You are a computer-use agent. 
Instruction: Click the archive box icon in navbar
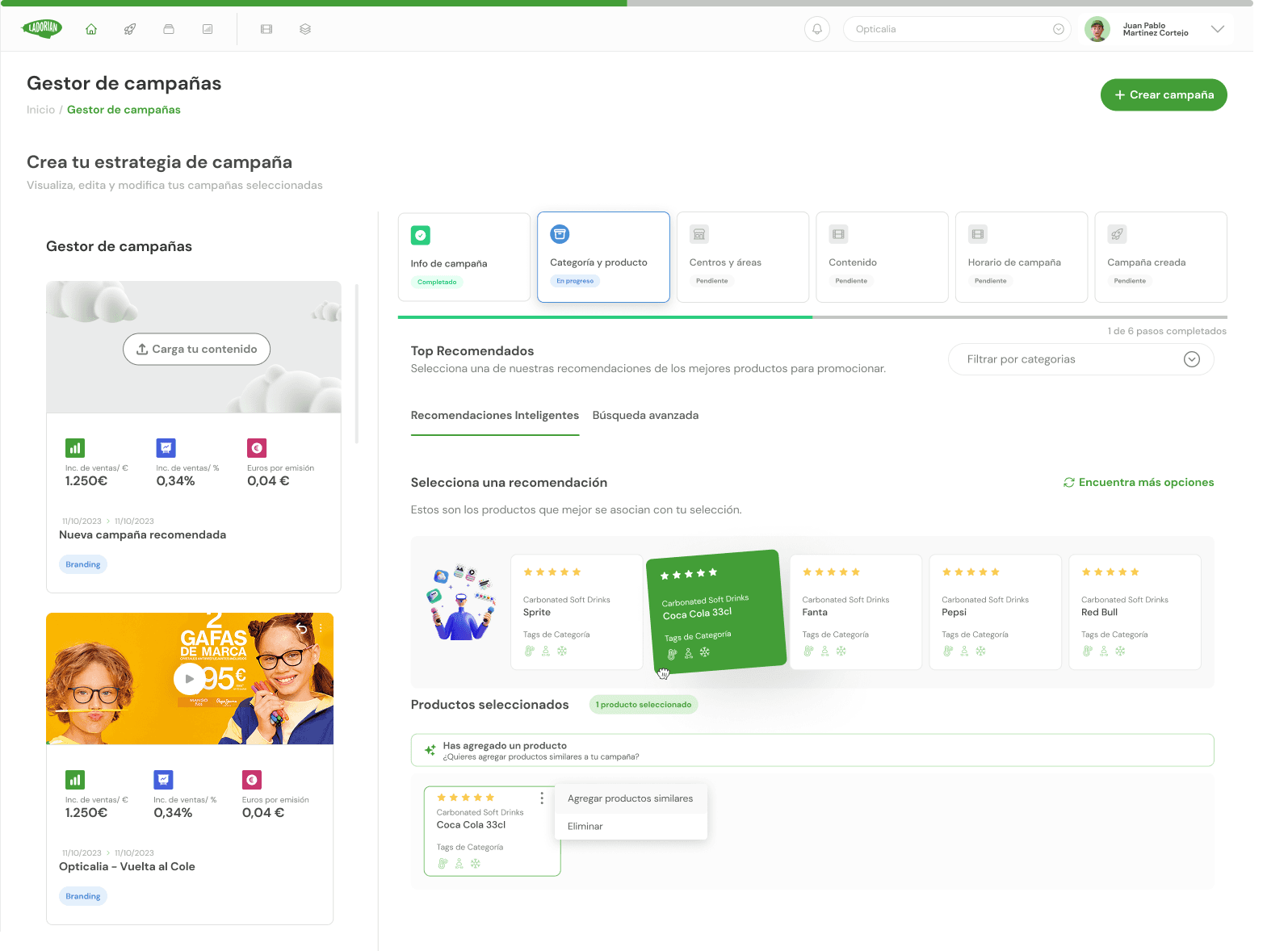point(169,29)
